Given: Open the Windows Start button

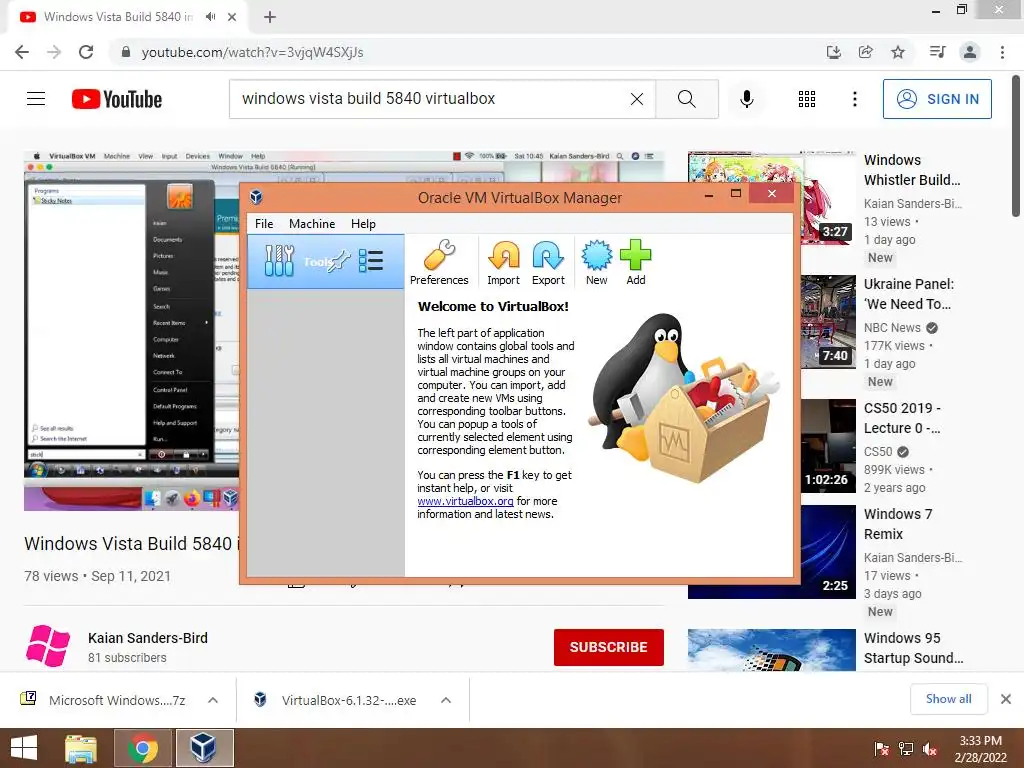Looking at the screenshot, I should click(x=24, y=748).
